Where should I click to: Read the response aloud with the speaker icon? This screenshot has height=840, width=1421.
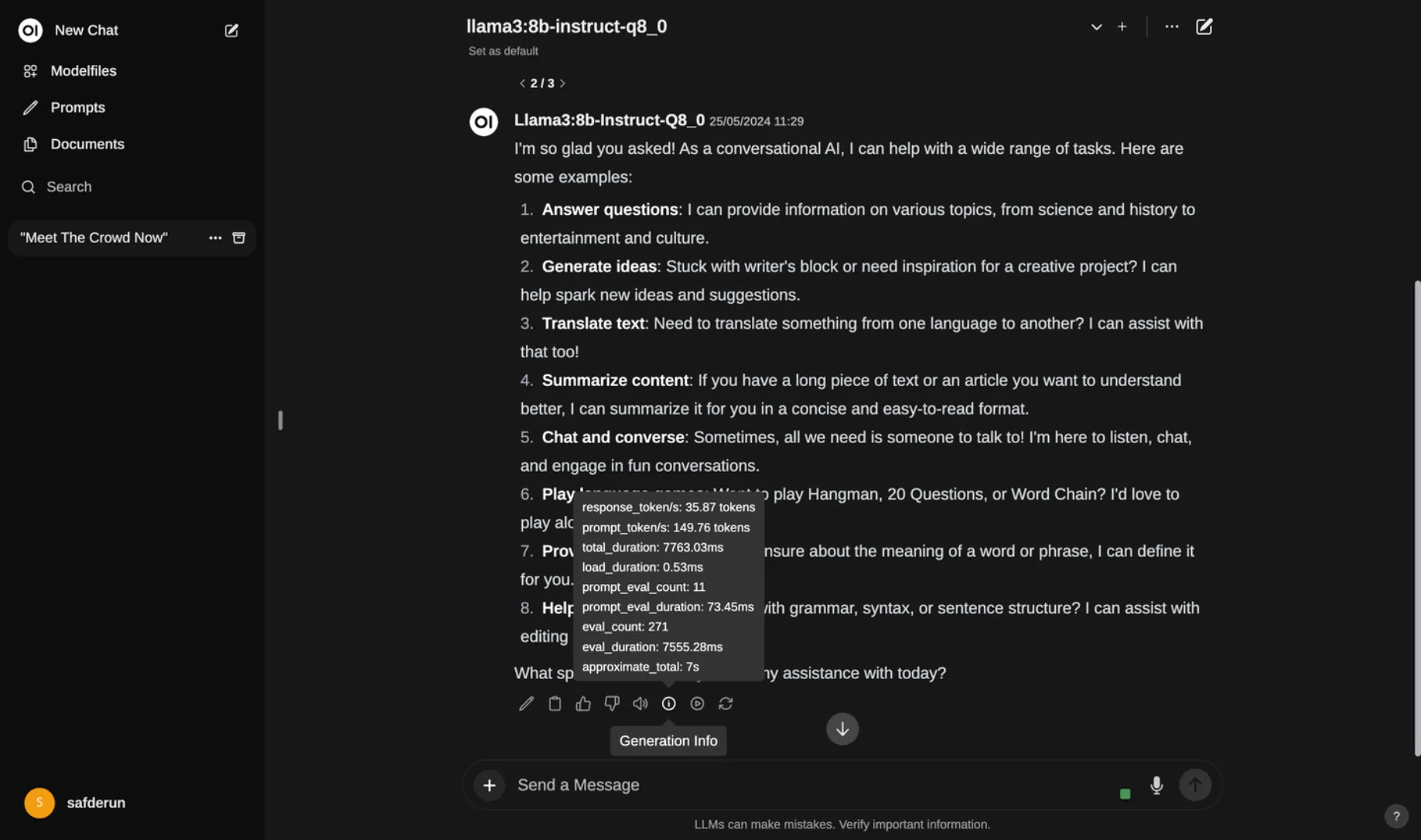point(640,703)
